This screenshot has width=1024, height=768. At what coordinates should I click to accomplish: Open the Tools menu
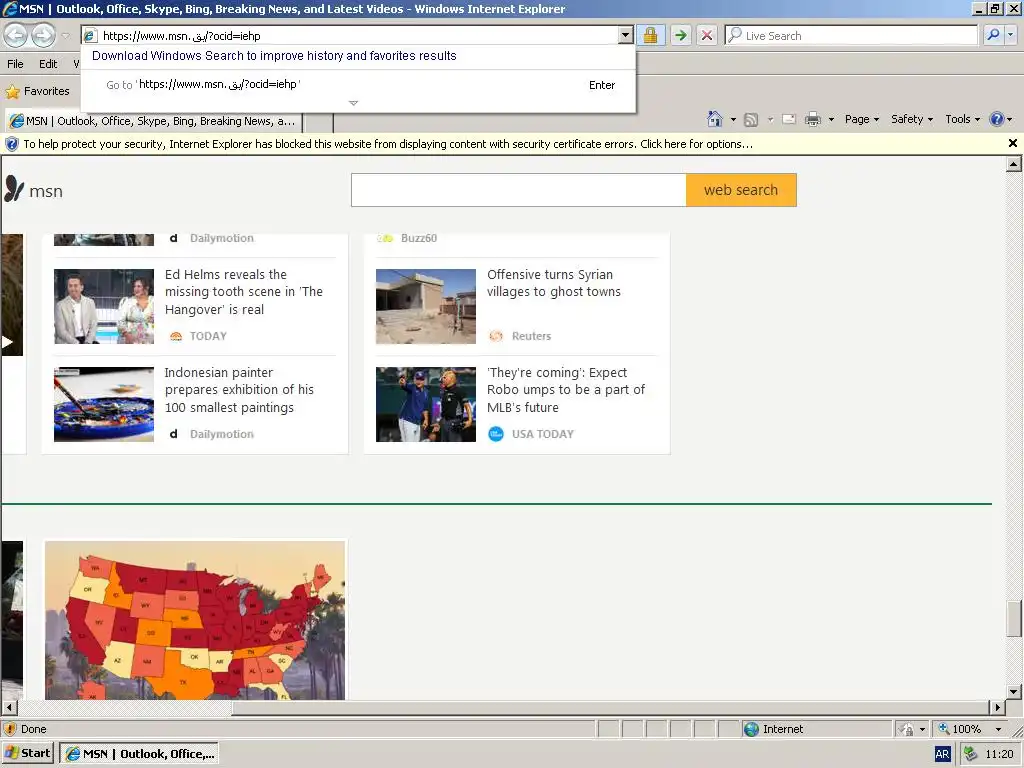tap(963, 120)
